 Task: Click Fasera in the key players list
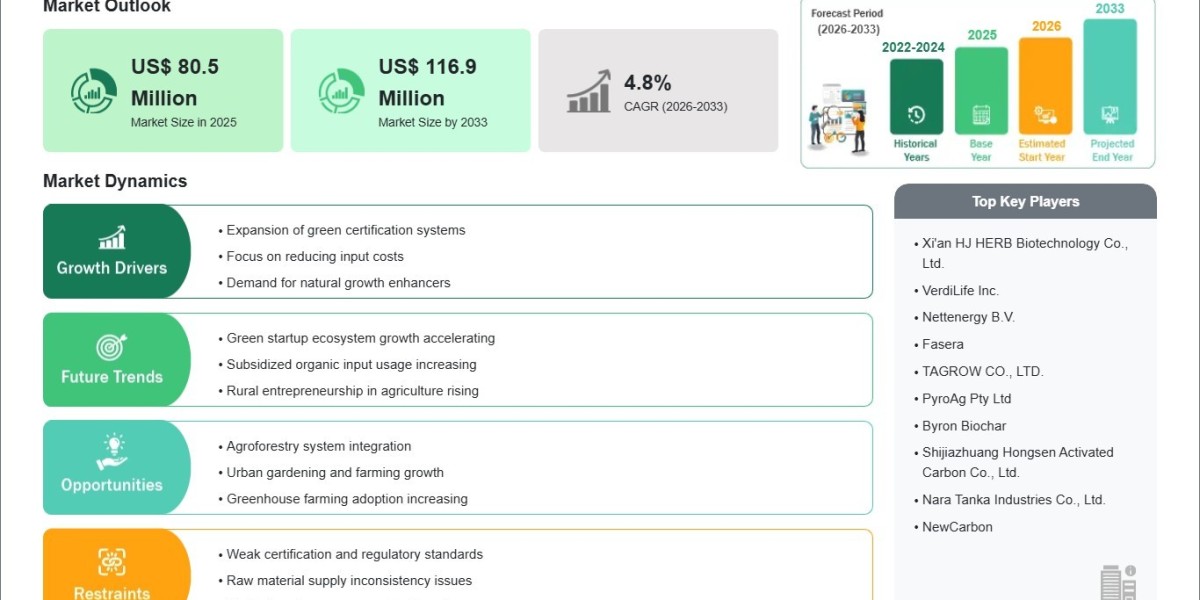click(x=943, y=344)
